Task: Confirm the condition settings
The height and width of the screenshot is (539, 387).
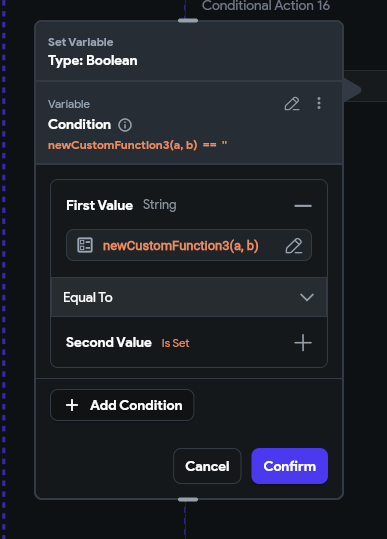Action: (x=290, y=466)
